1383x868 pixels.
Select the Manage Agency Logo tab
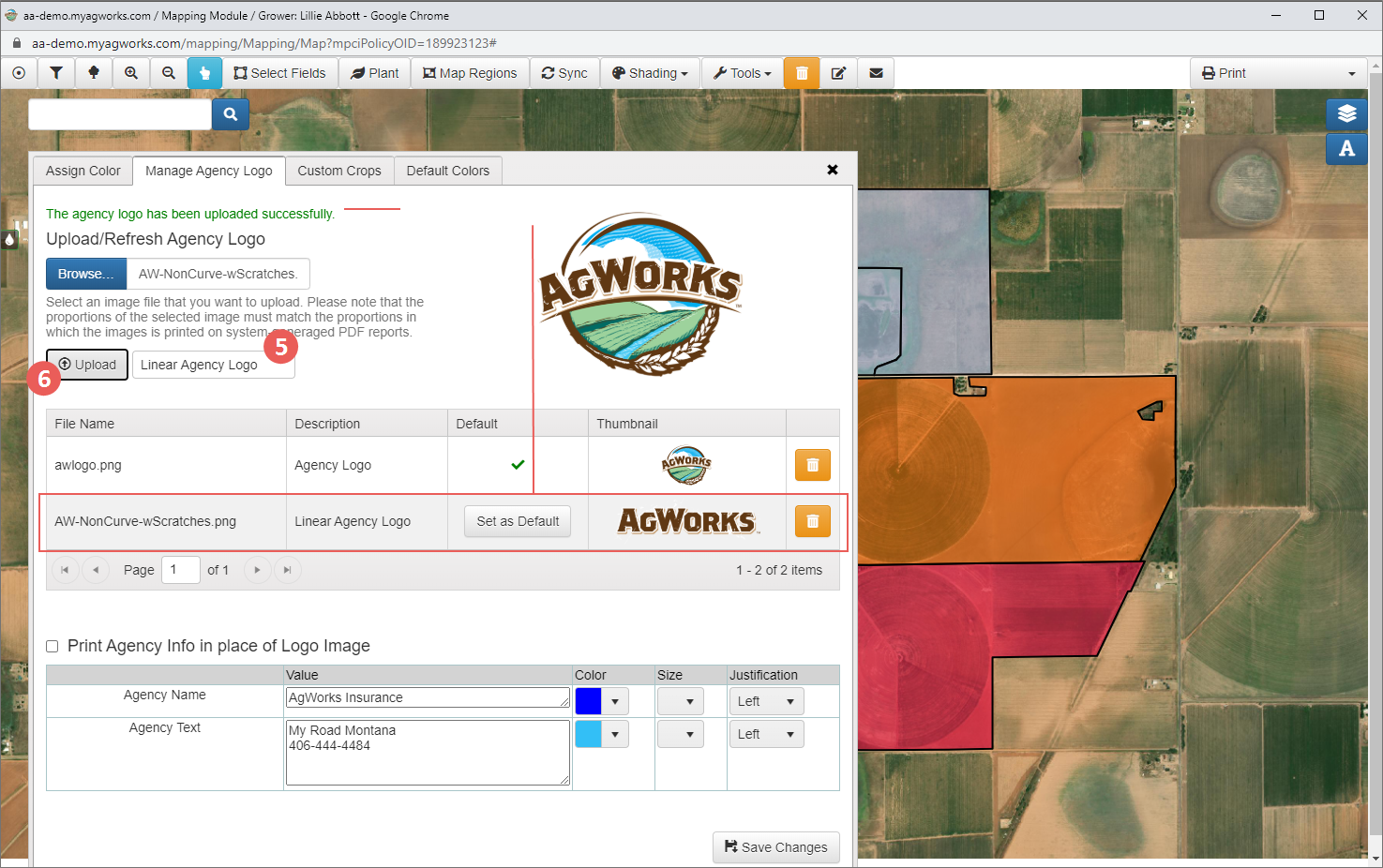tap(209, 171)
